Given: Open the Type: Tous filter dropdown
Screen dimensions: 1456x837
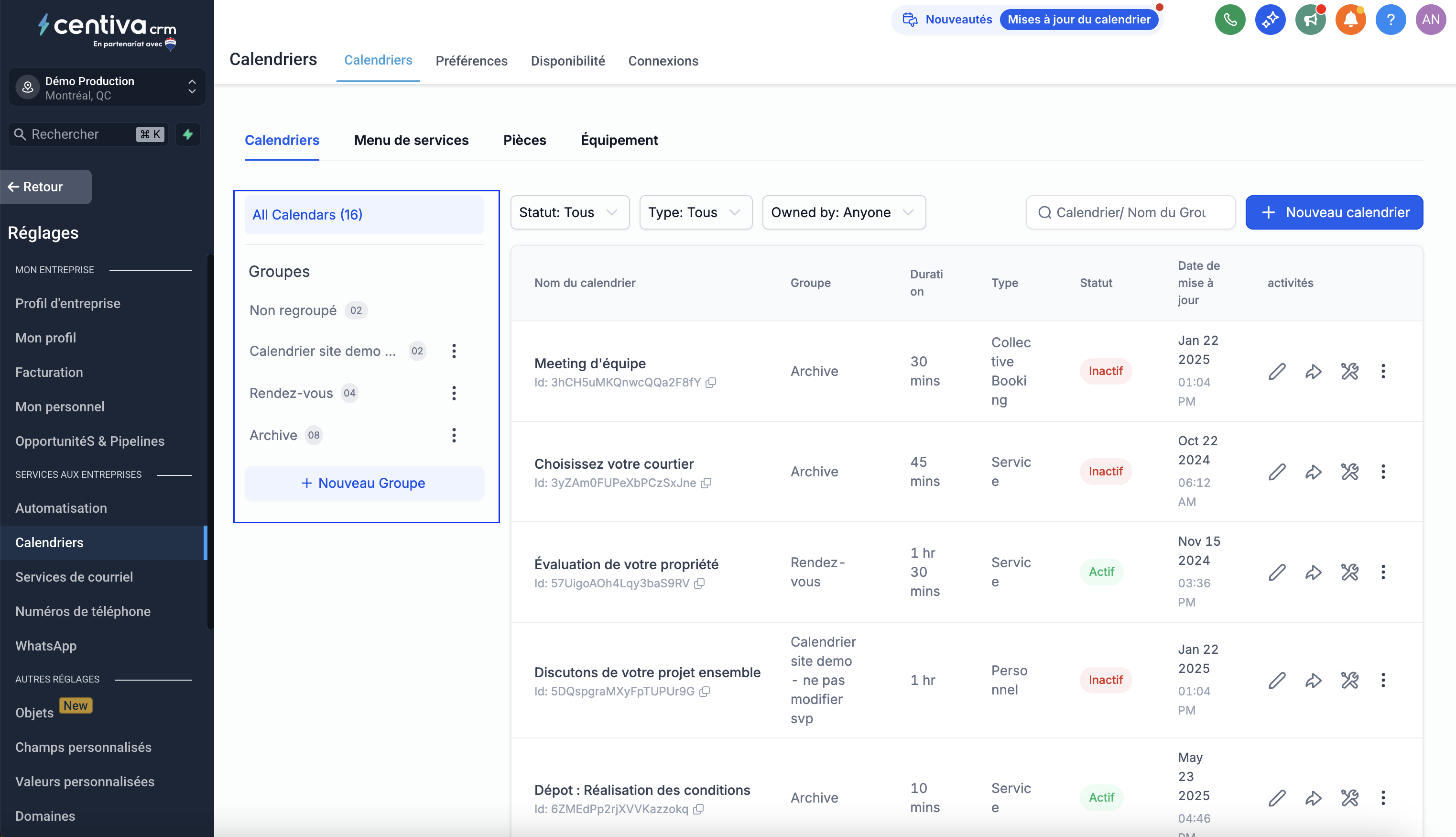Looking at the screenshot, I should 695,212.
